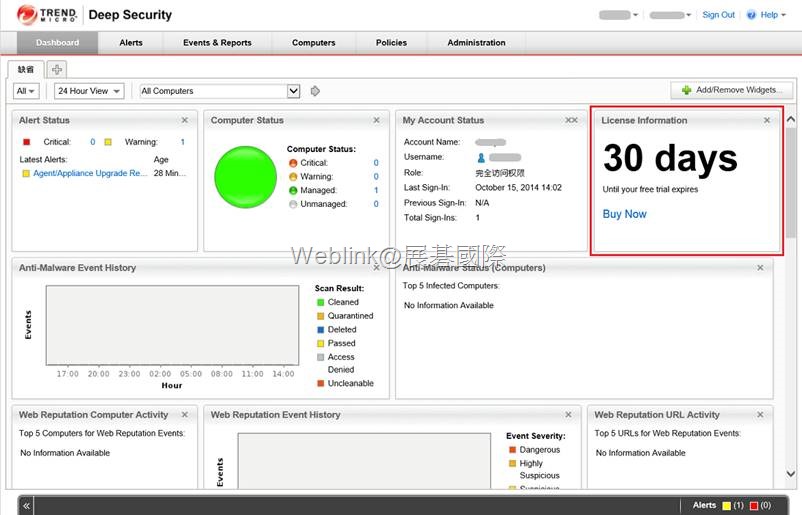Switch to the Computers tab

click(314, 42)
